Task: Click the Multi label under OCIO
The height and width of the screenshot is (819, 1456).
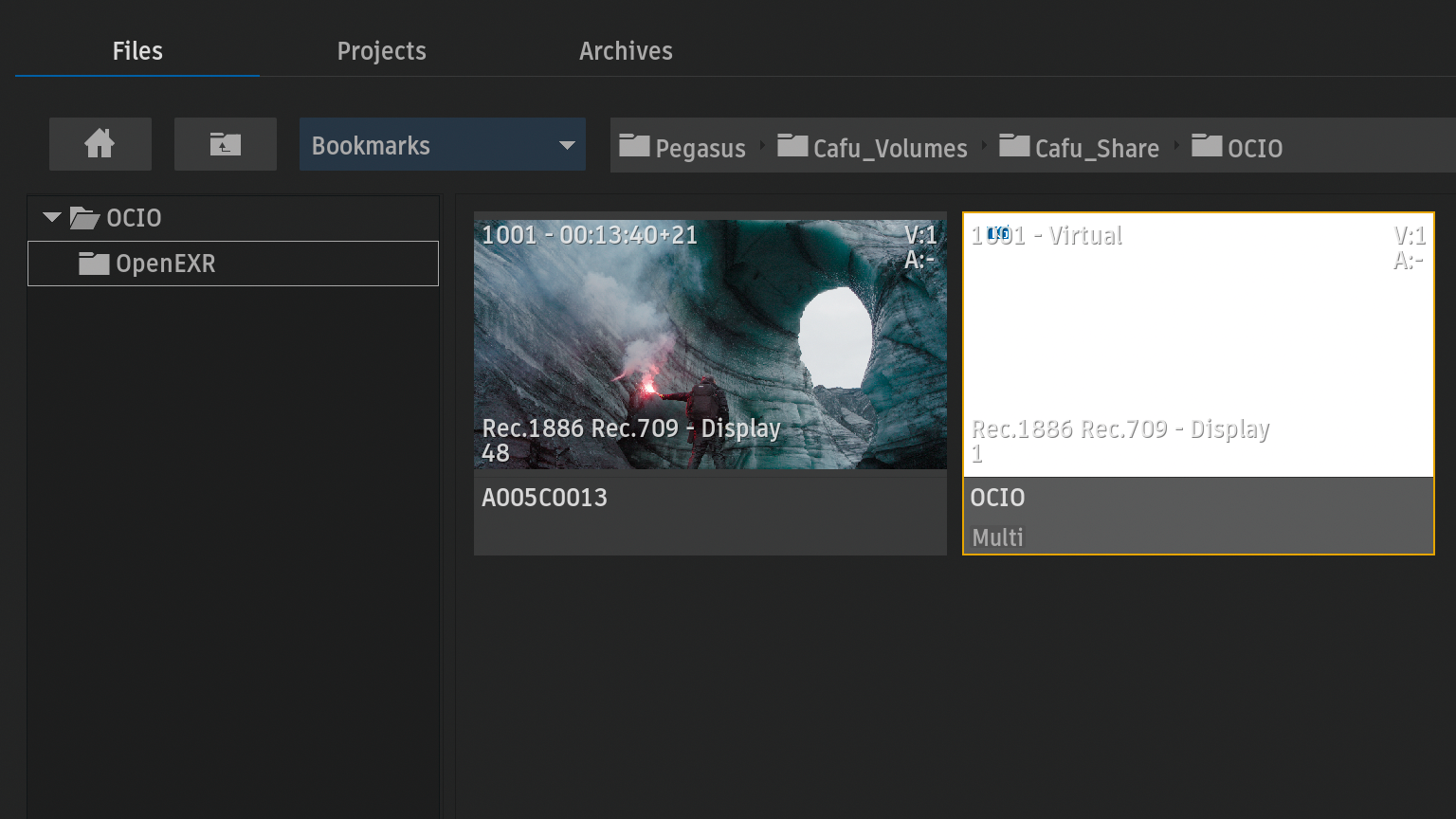Action: click(997, 537)
